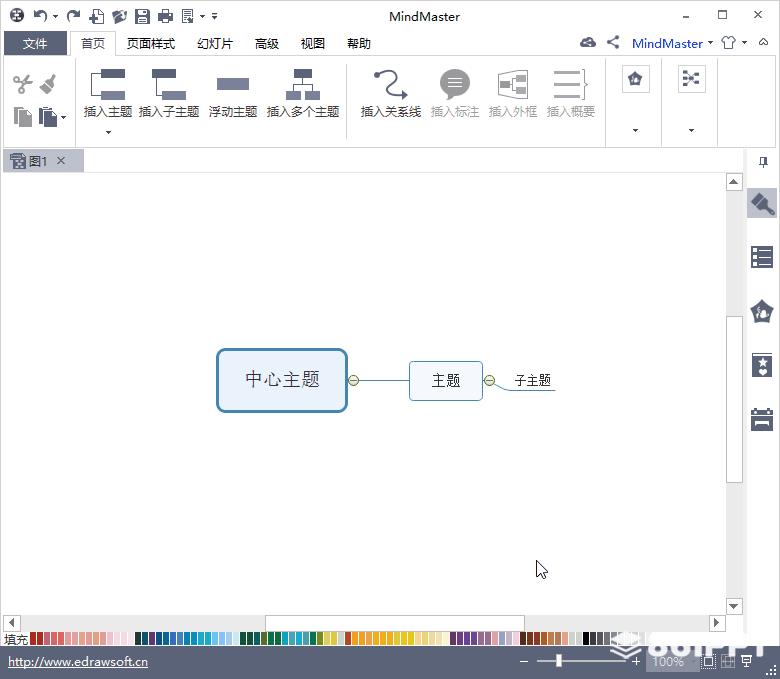Select the 子主题 node
The height and width of the screenshot is (679, 780).
click(533, 381)
